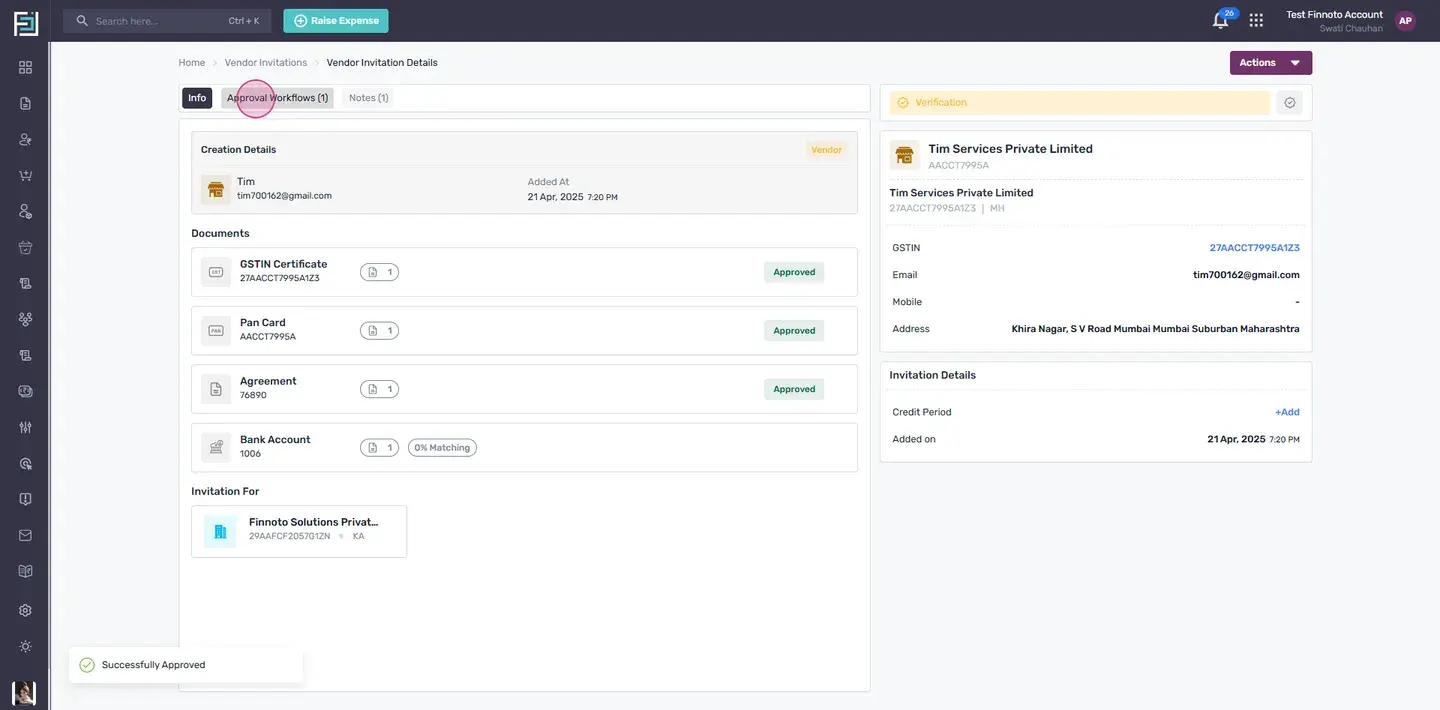Open the dashboard grid icon in sidebar

26,67
